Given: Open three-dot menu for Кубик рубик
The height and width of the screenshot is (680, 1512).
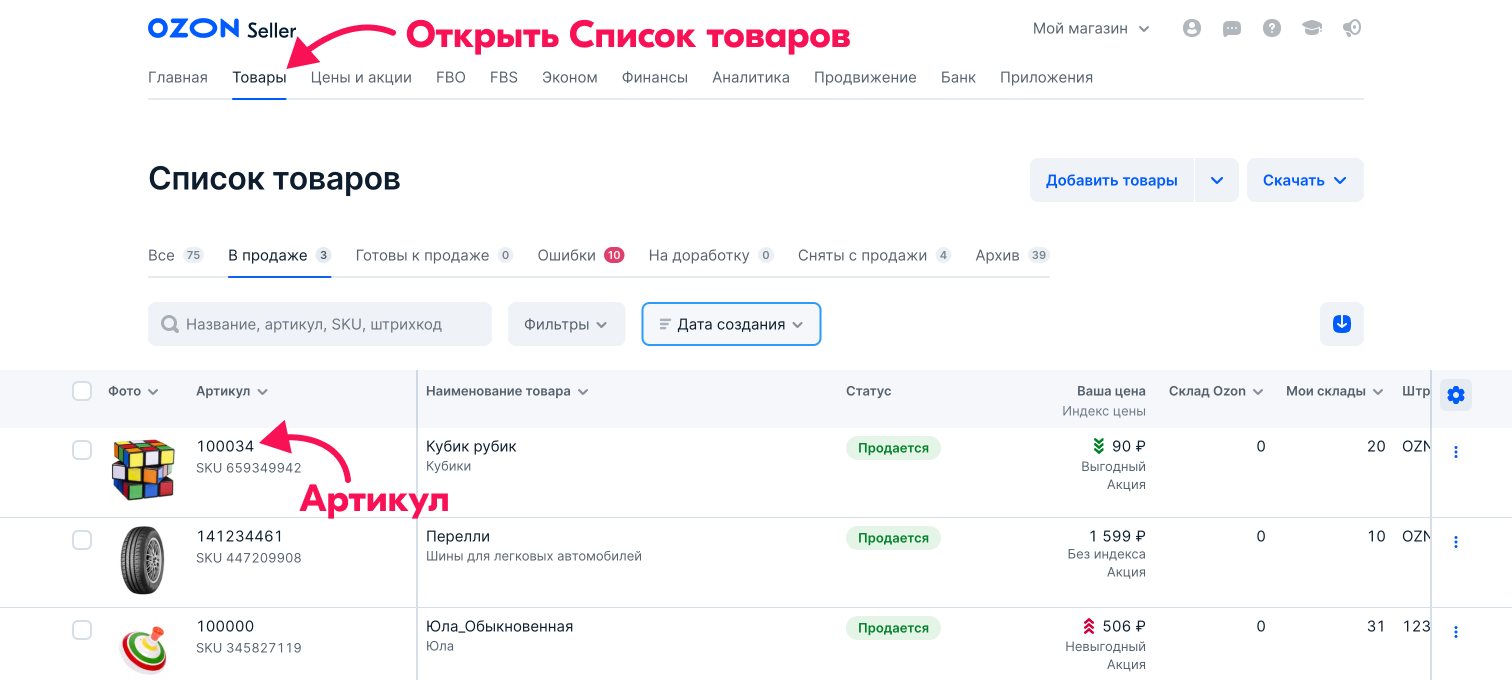Looking at the screenshot, I should pyautogui.click(x=1456, y=452).
